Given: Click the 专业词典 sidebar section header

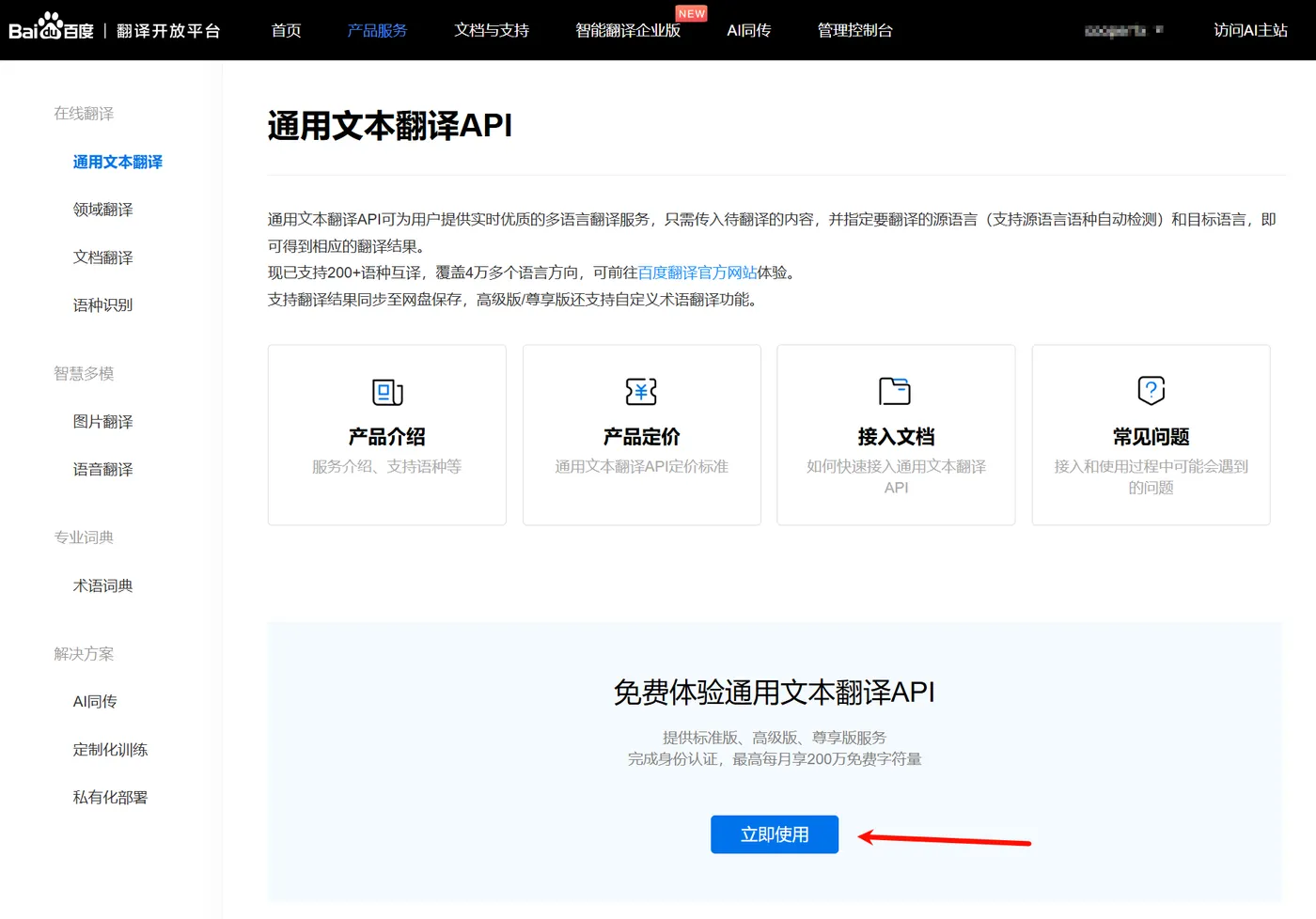Looking at the screenshot, I should pyautogui.click(x=84, y=537).
